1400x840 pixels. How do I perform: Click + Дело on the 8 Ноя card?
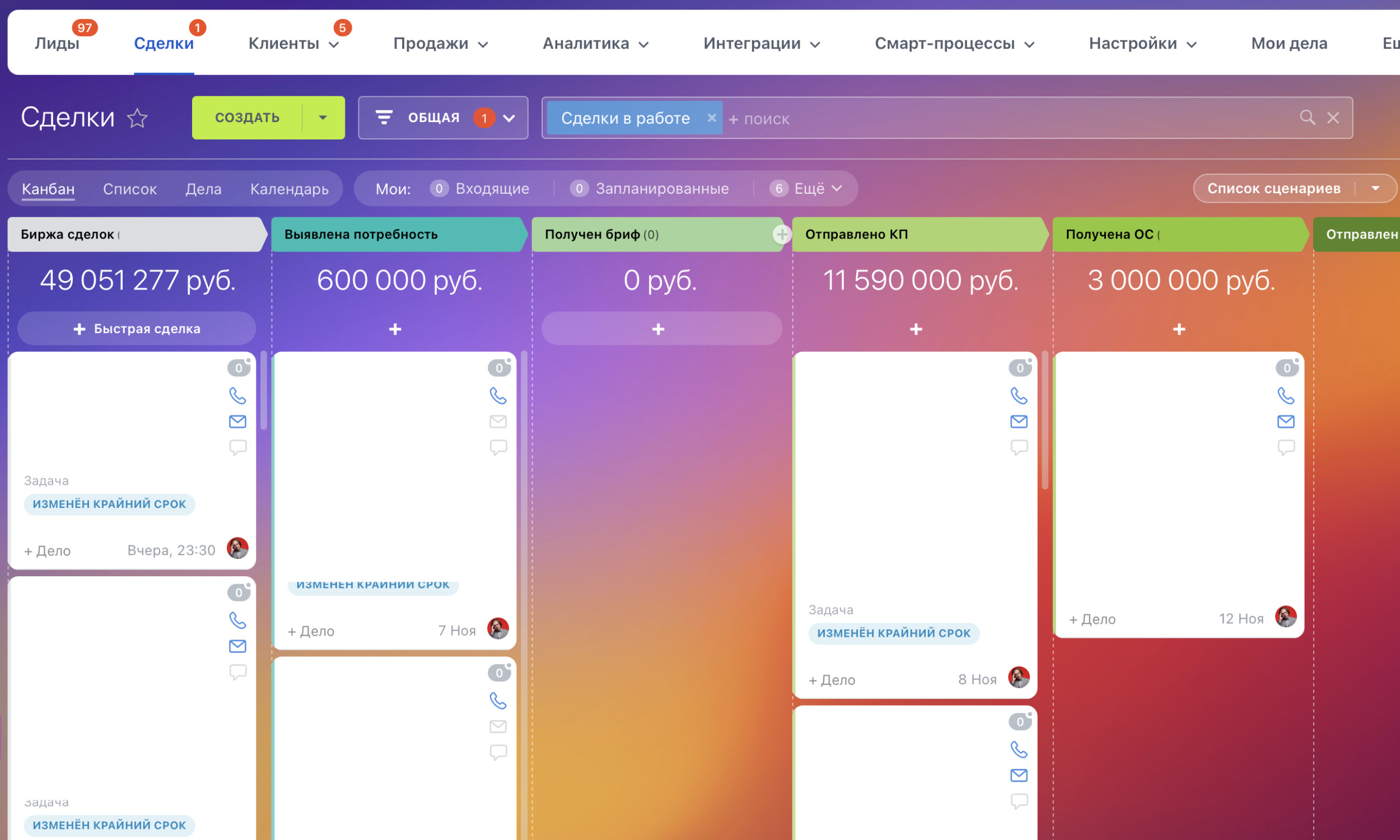click(831, 680)
